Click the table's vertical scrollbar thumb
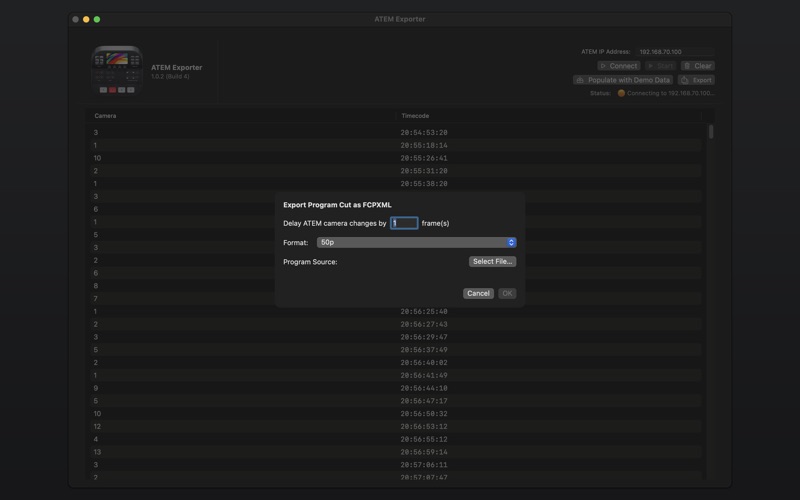 [711, 132]
